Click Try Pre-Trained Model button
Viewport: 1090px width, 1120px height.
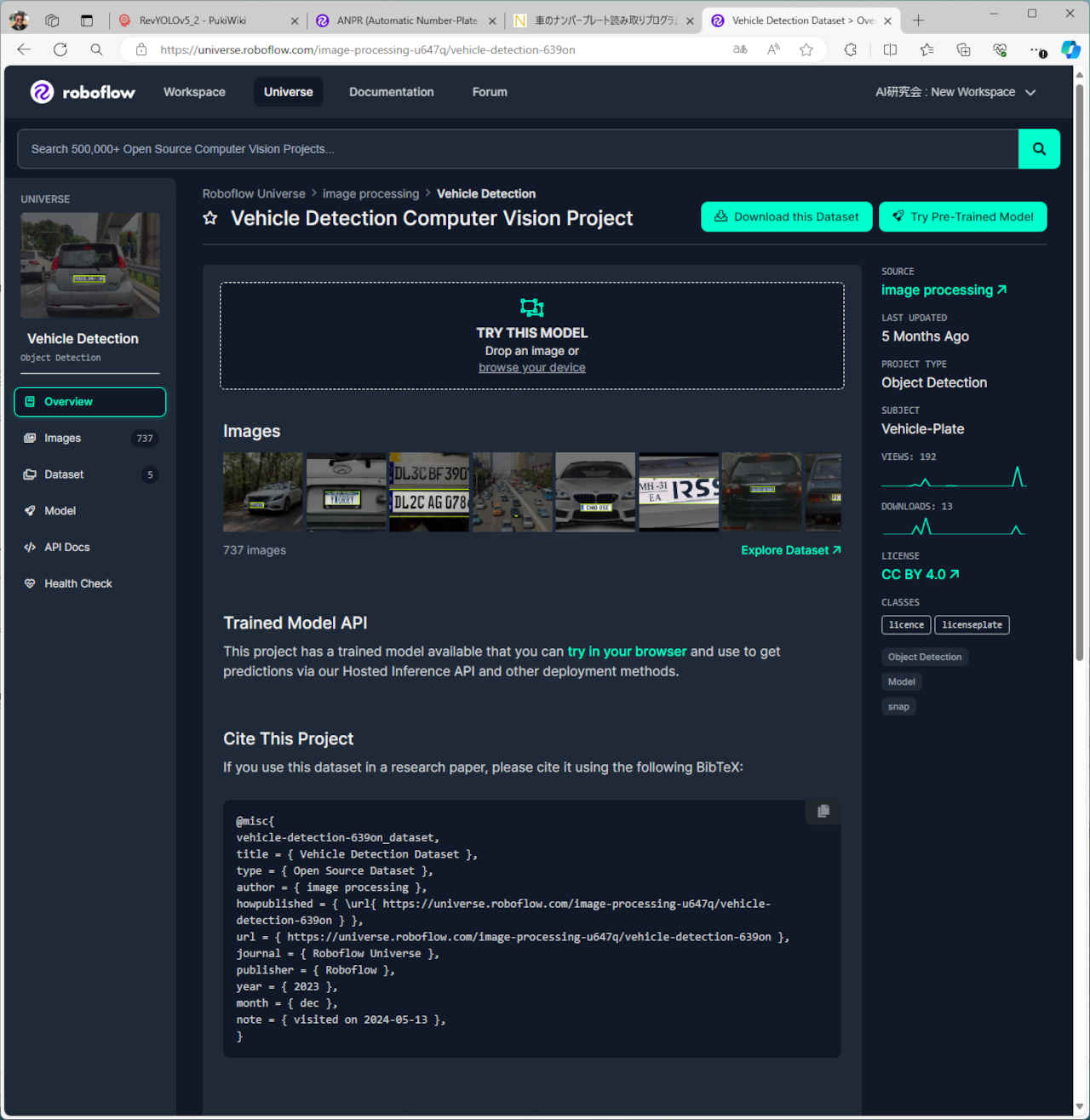pos(962,217)
